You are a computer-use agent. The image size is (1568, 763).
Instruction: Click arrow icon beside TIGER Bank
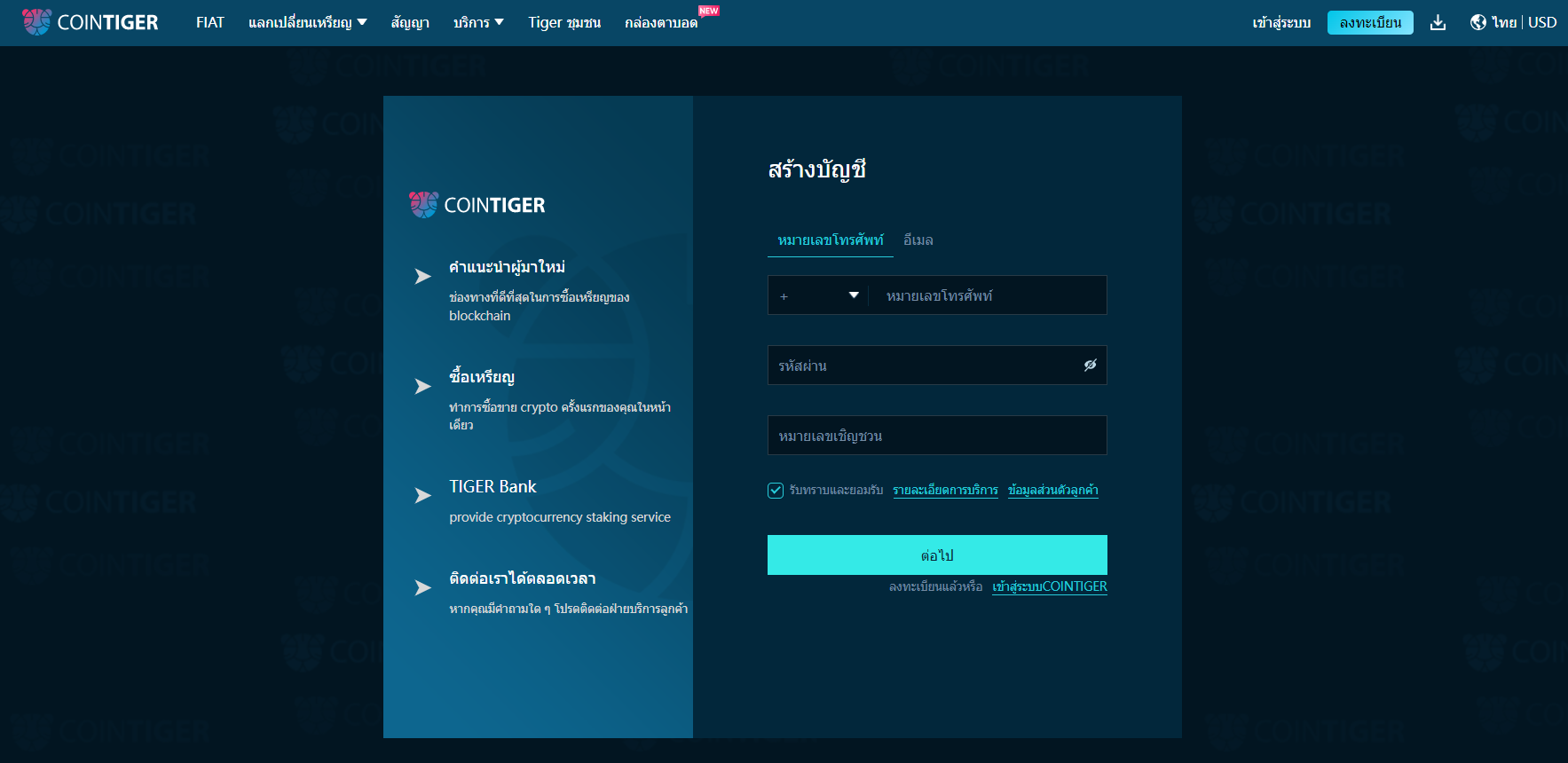(423, 496)
